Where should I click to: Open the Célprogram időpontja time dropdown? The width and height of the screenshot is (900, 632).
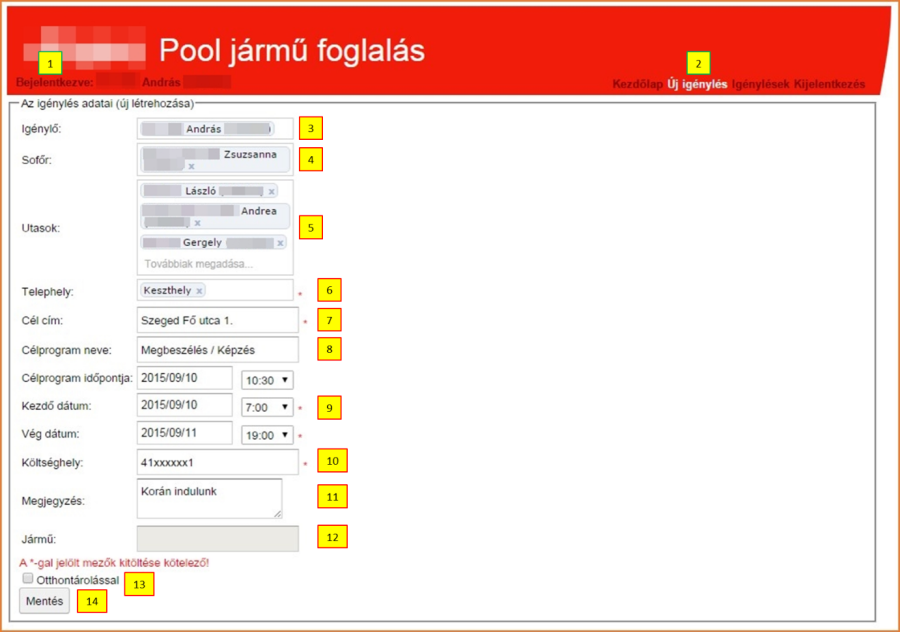pyautogui.click(x=268, y=380)
